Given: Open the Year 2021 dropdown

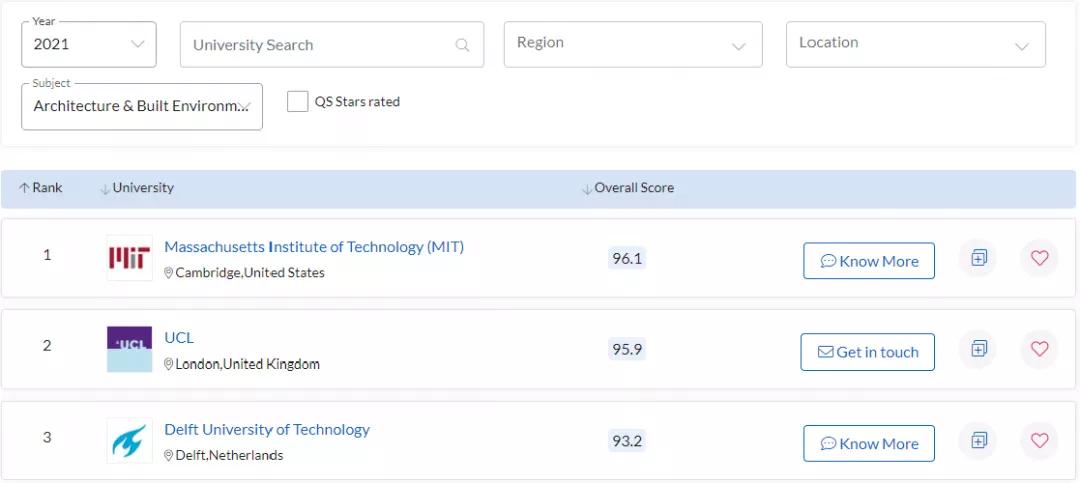Looking at the screenshot, I should click(x=89, y=45).
